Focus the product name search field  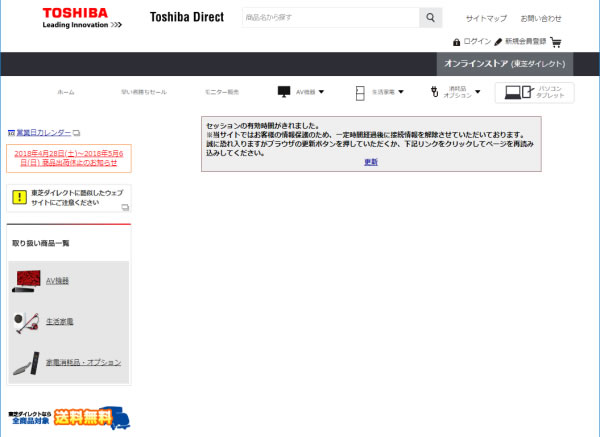tap(331, 18)
